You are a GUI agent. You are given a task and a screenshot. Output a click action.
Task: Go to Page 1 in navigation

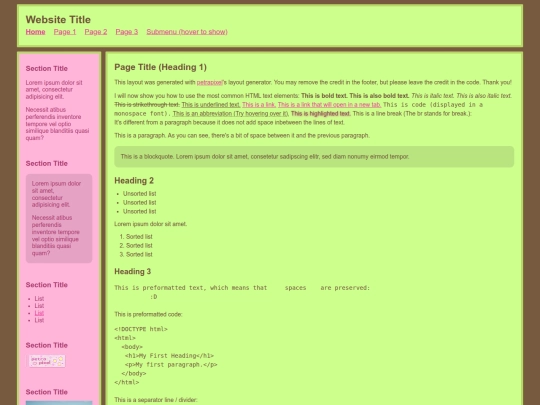65,32
